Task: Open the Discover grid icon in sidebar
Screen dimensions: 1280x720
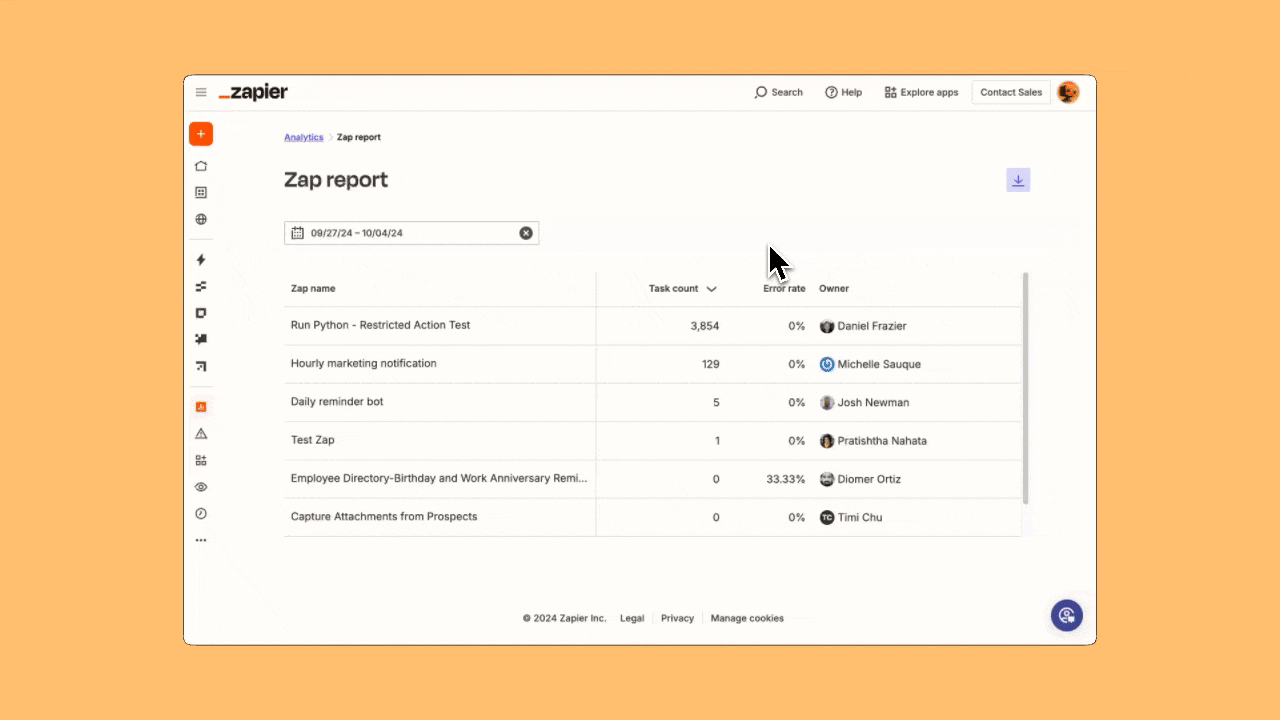Action: (201, 192)
